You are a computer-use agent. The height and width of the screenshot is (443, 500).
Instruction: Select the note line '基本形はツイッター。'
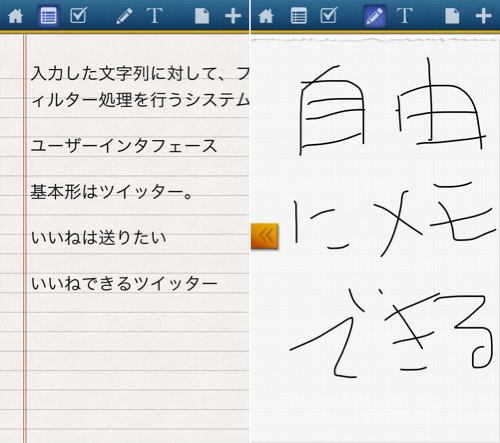pyautogui.click(x=112, y=192)
